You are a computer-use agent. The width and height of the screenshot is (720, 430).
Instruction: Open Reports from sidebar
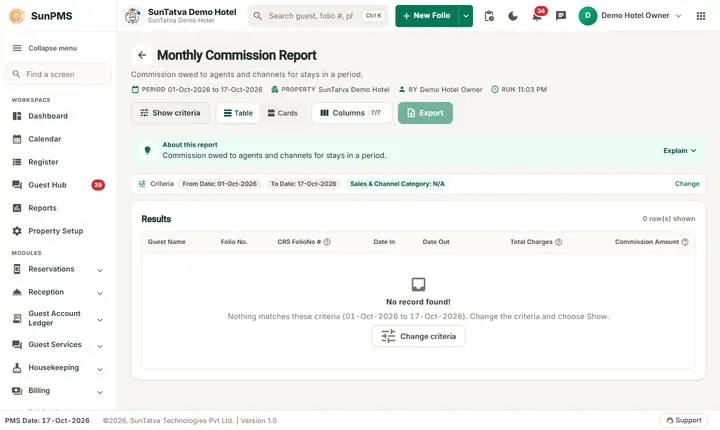[58, 208]
